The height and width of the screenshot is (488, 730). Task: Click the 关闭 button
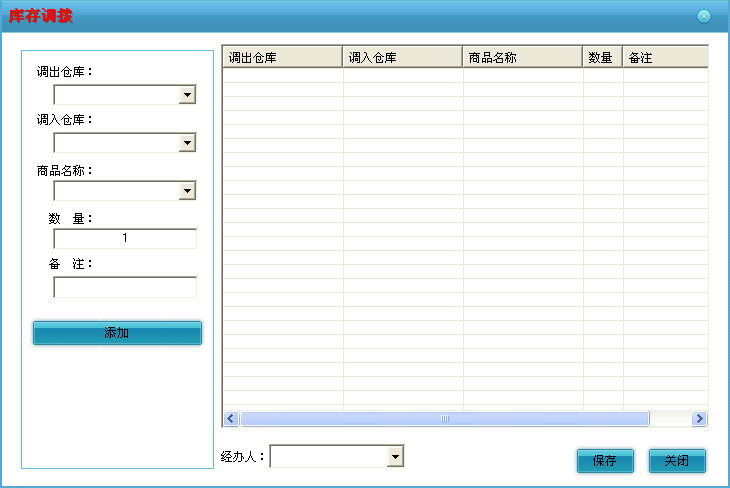[x=677, y=461]
